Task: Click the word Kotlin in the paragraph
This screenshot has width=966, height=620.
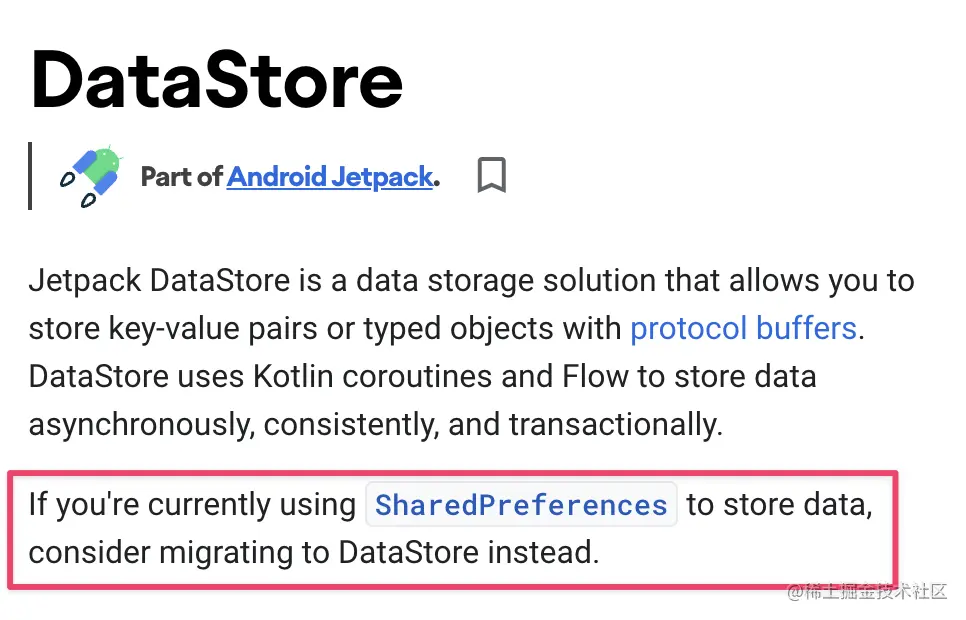Action: coord(293,377)
